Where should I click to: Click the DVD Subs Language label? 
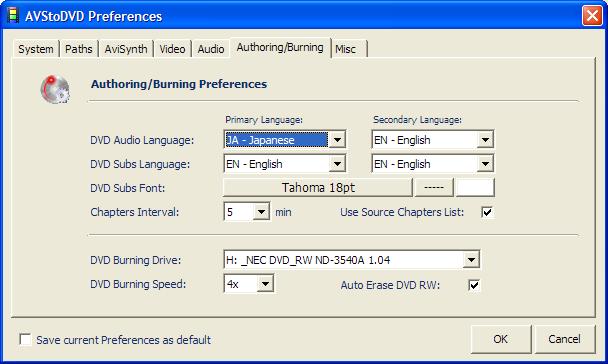tap(140, 164)
